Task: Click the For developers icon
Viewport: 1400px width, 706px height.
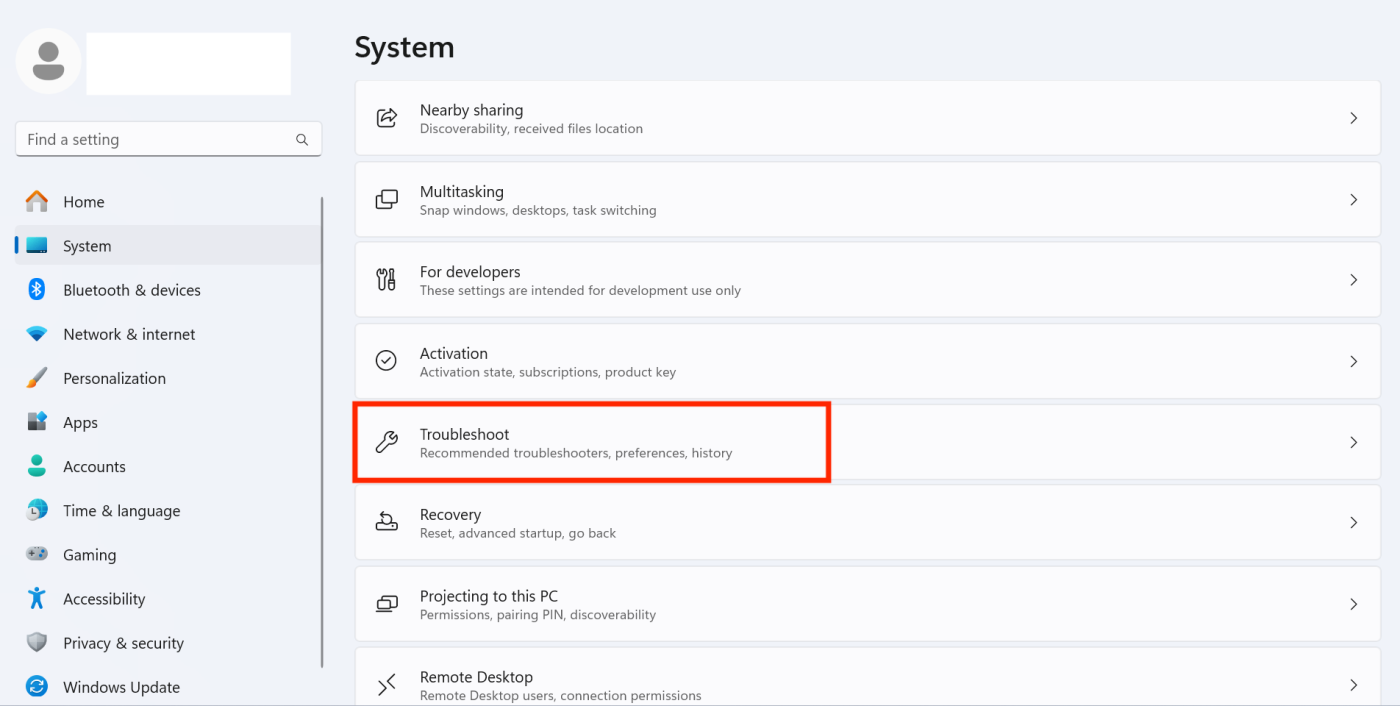Action: 387,279
